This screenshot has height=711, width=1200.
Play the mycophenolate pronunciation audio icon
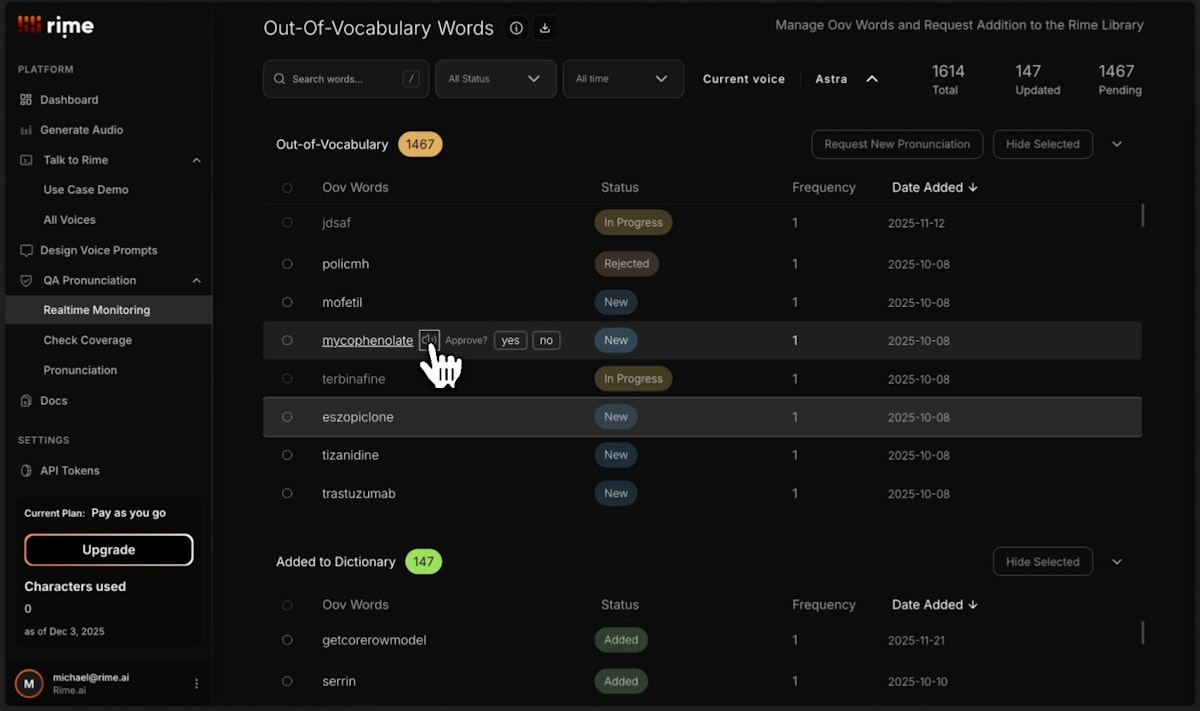point(429,340)
